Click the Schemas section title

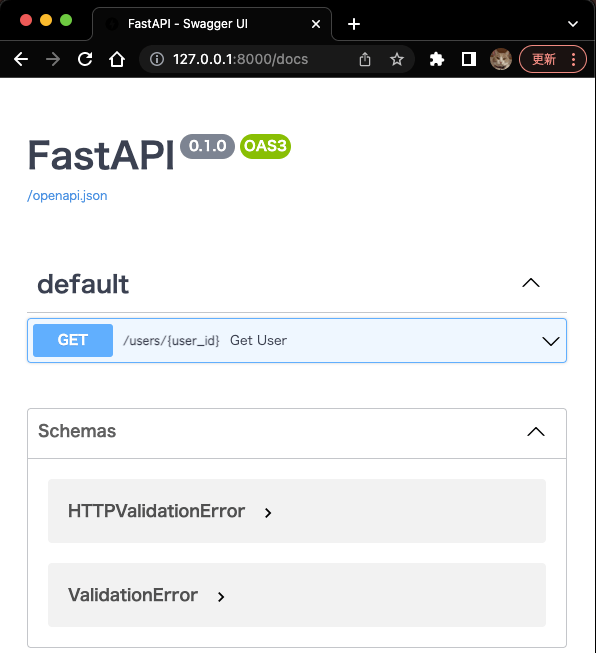point(77,431)
